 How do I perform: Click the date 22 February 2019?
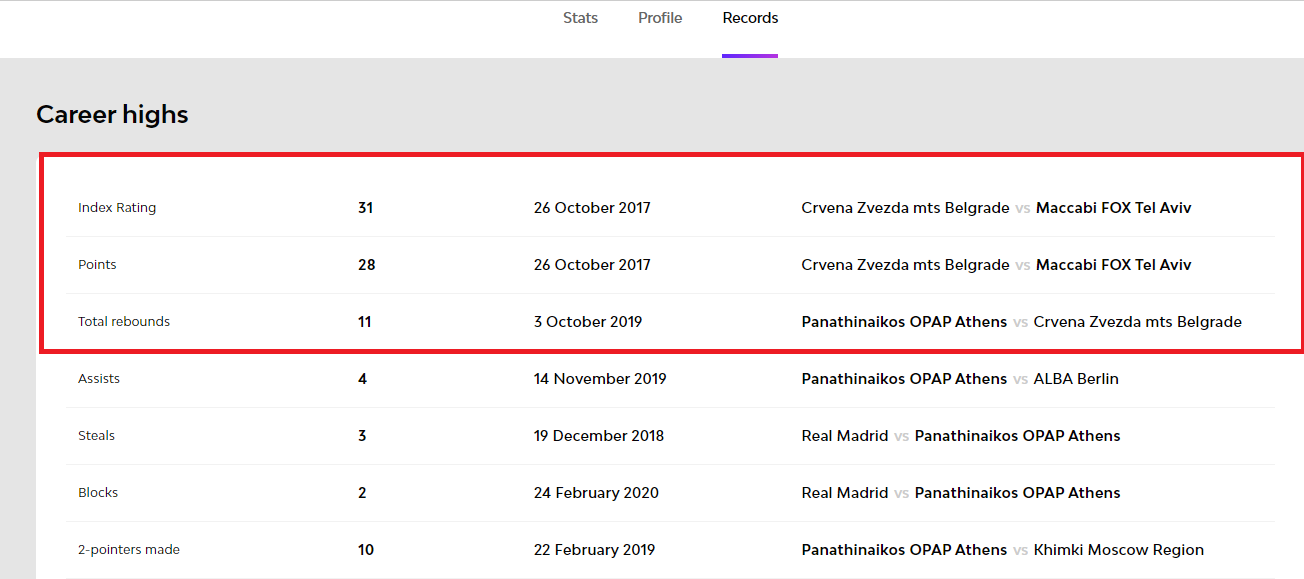(595, 550)
